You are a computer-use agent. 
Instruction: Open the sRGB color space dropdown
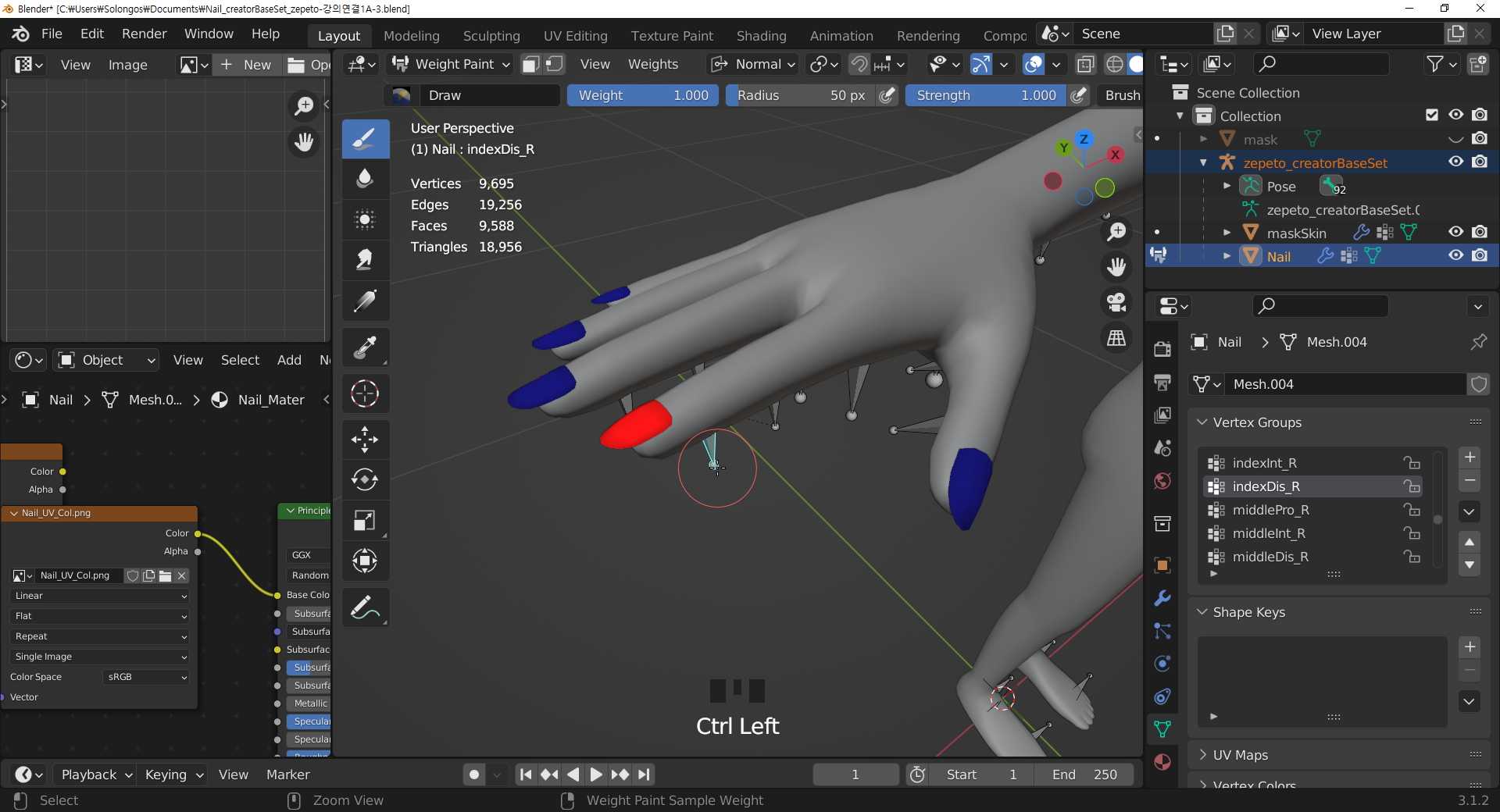coord(146,677)
